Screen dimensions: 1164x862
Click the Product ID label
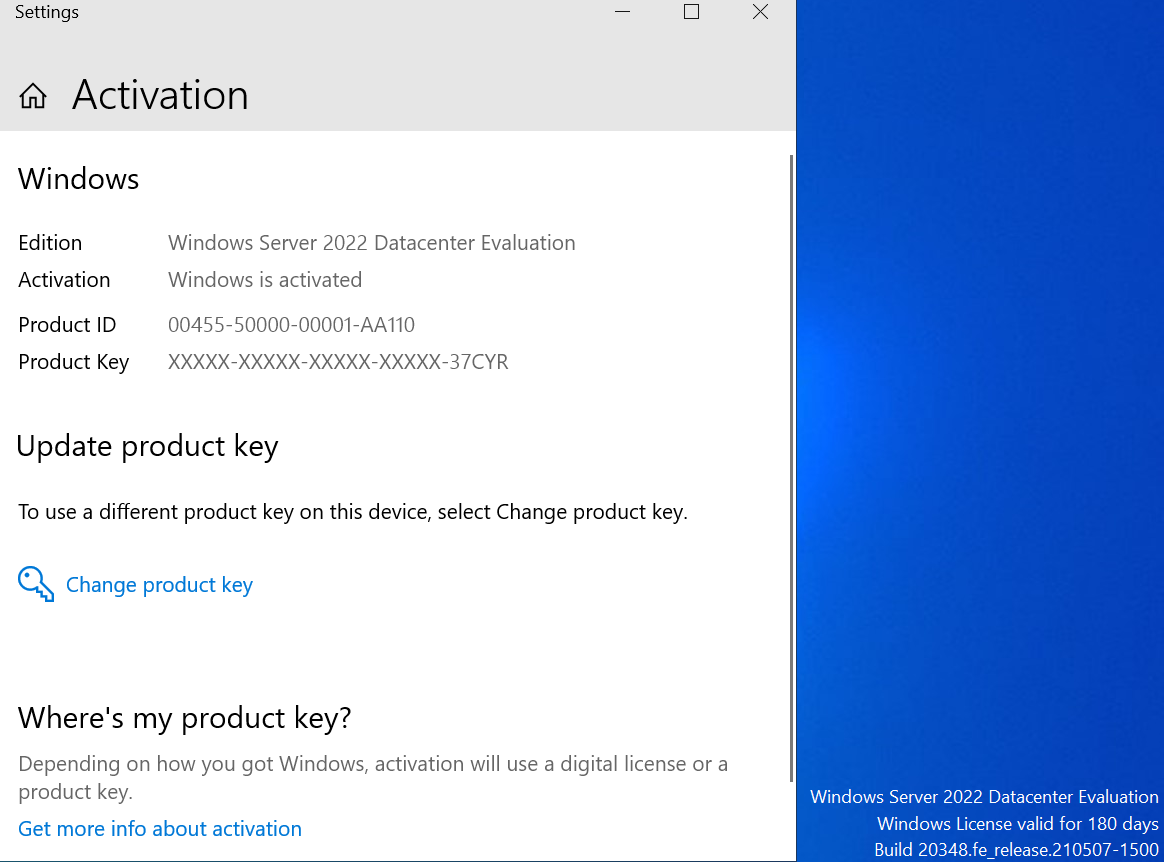click(67, 324)
